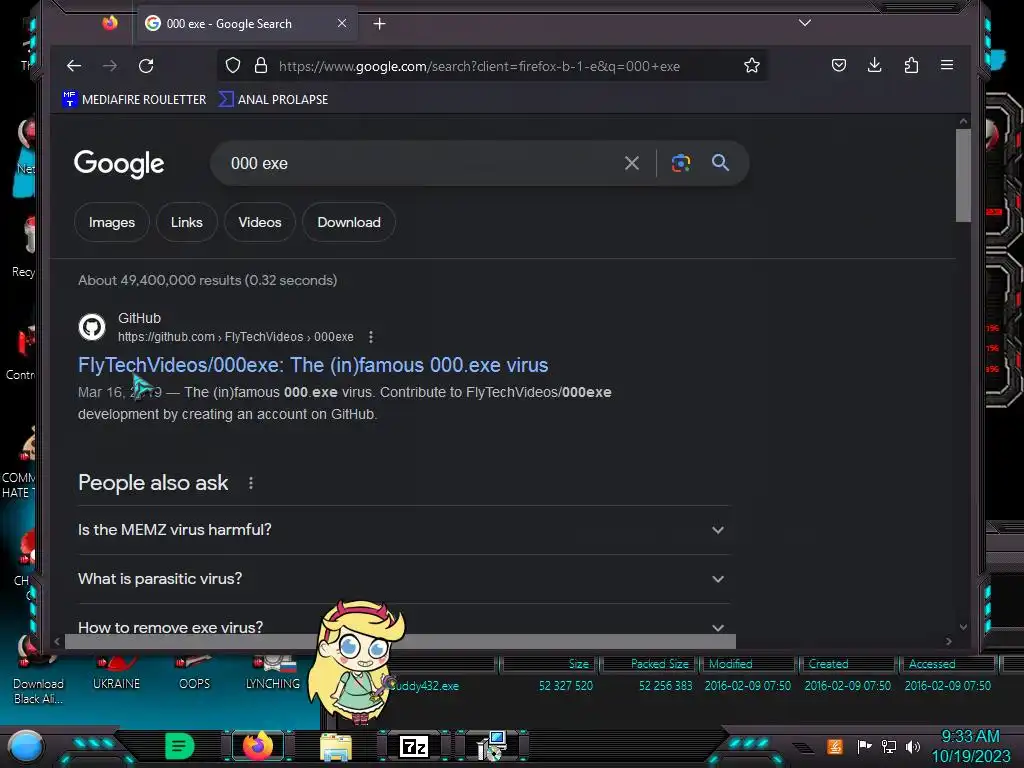1024x768 pixels.
Task: Open the UKRAINE desktop icon
Action: [x=116, y=674]
